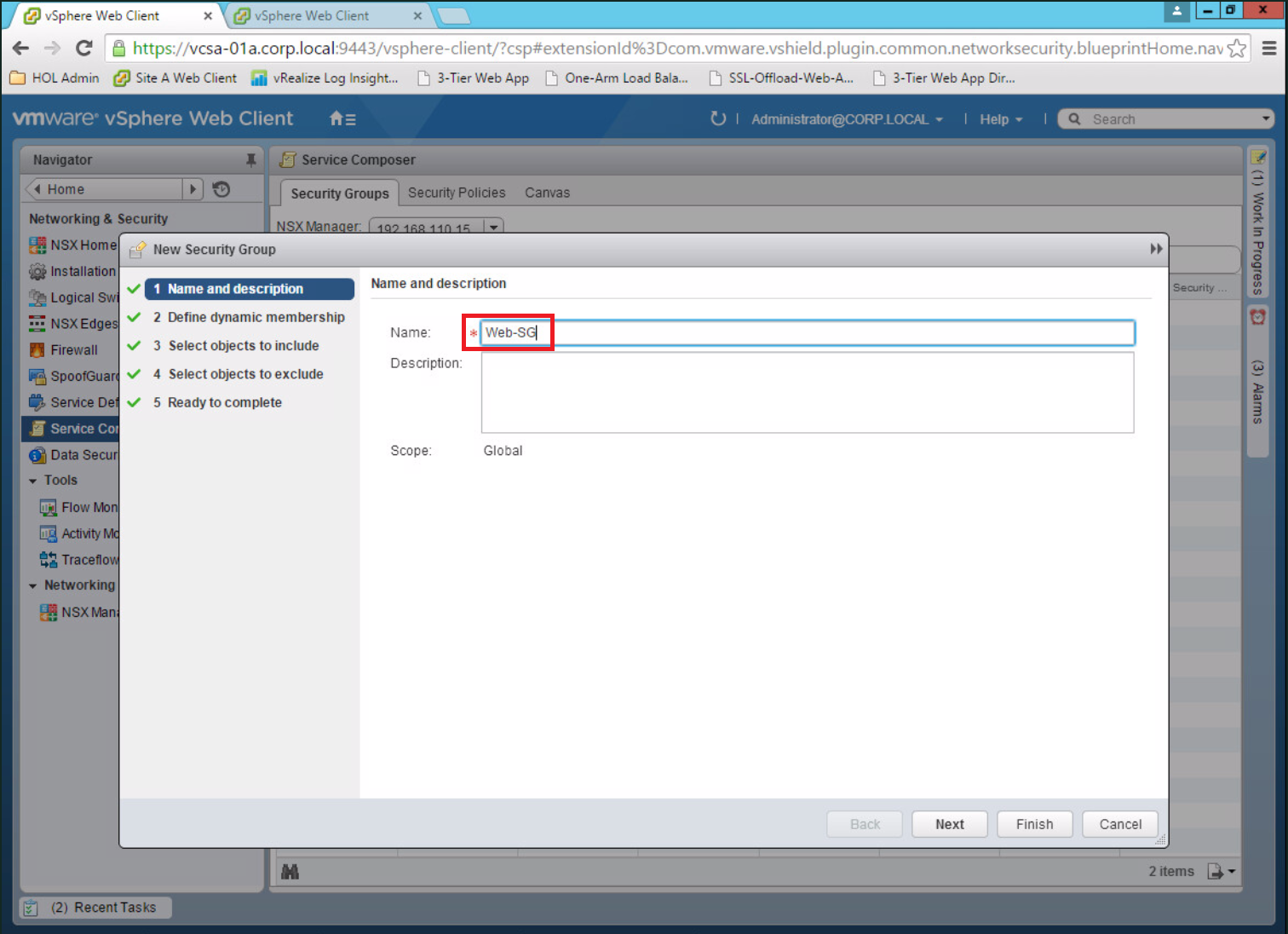Open the Administrator@CORP.LOCAL menu
This screenshot has height=934, width=1288.
click(x=847, y=119)
